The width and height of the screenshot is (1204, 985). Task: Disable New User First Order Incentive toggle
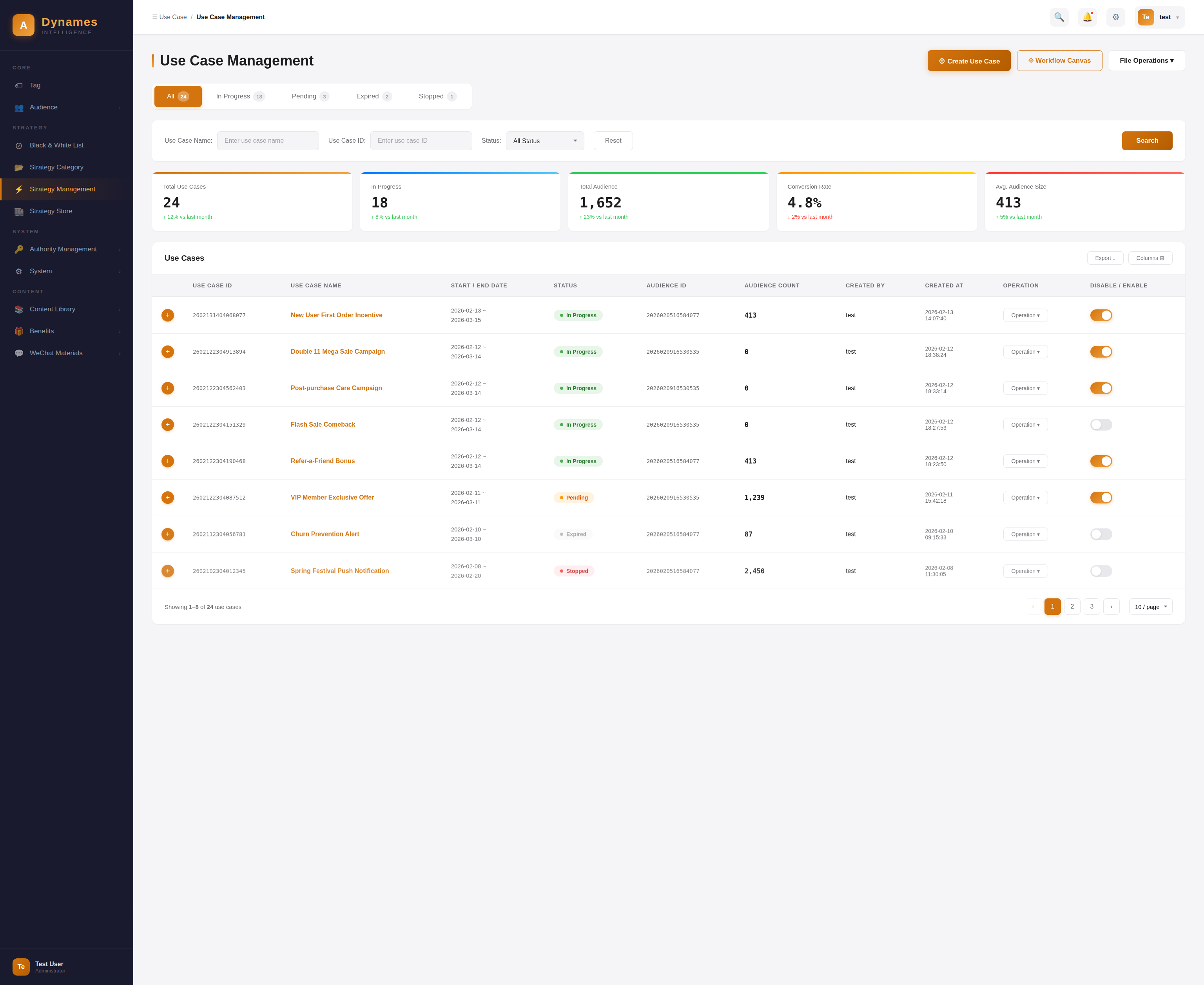click(1101, 315)
